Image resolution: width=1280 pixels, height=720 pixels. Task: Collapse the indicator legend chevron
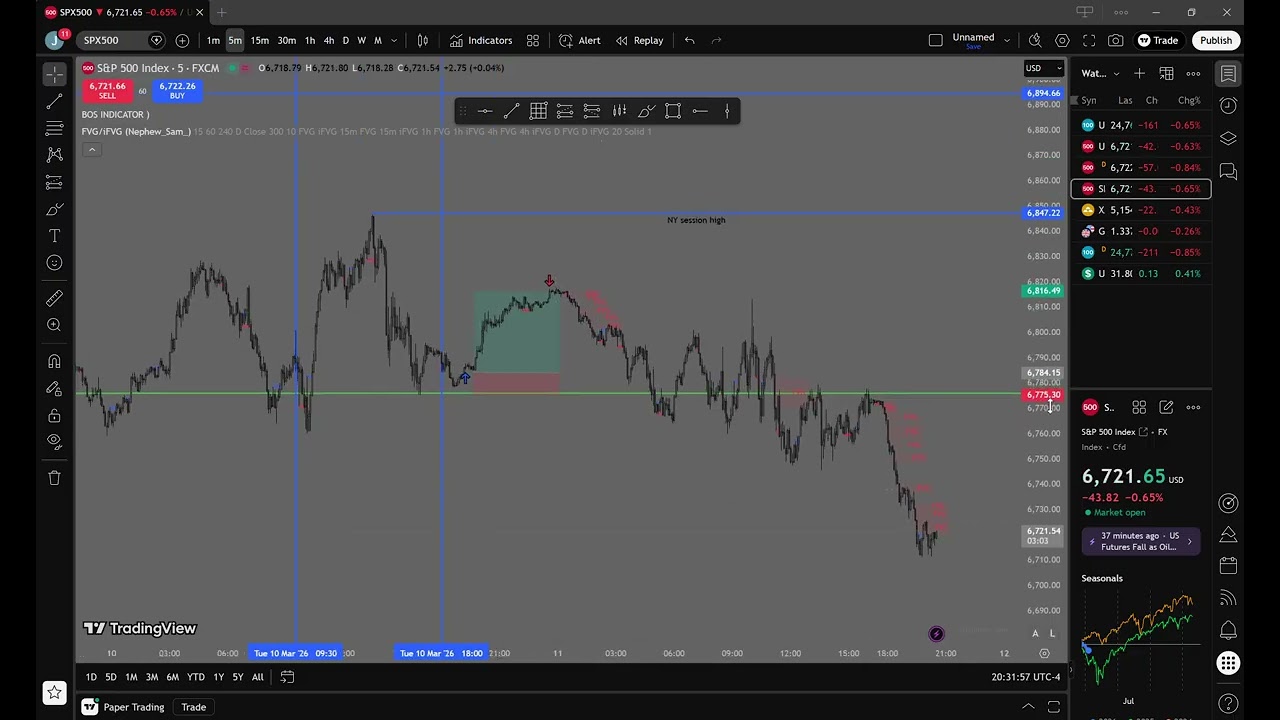(x=91, y=150)
